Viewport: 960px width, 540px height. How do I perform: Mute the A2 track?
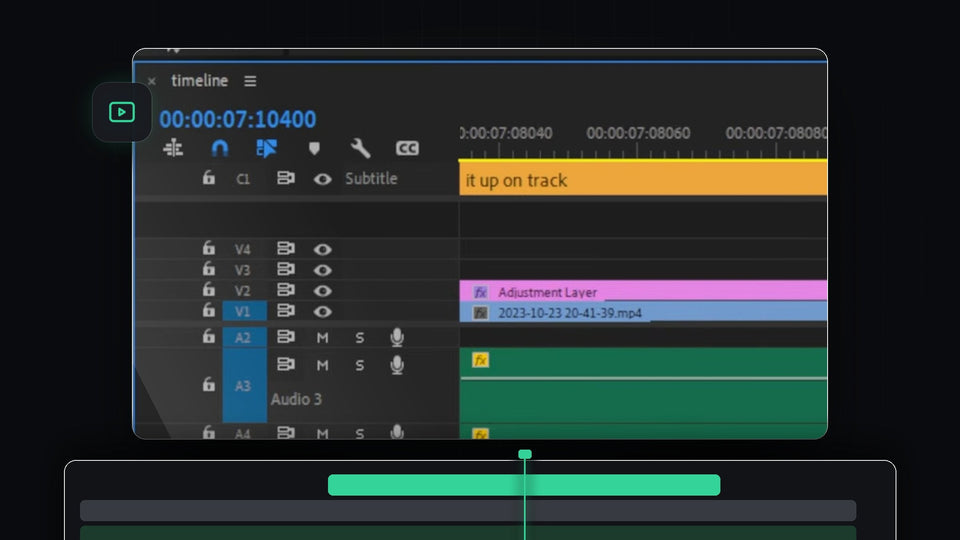coord(323,337)
